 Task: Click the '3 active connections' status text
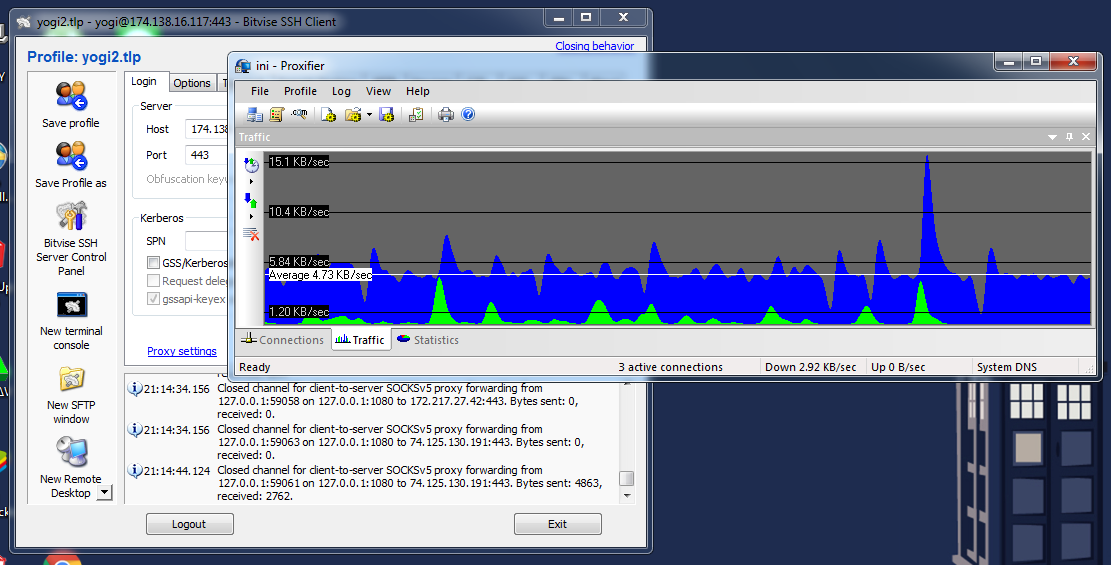pyautogui.click(x=670, y=367)
